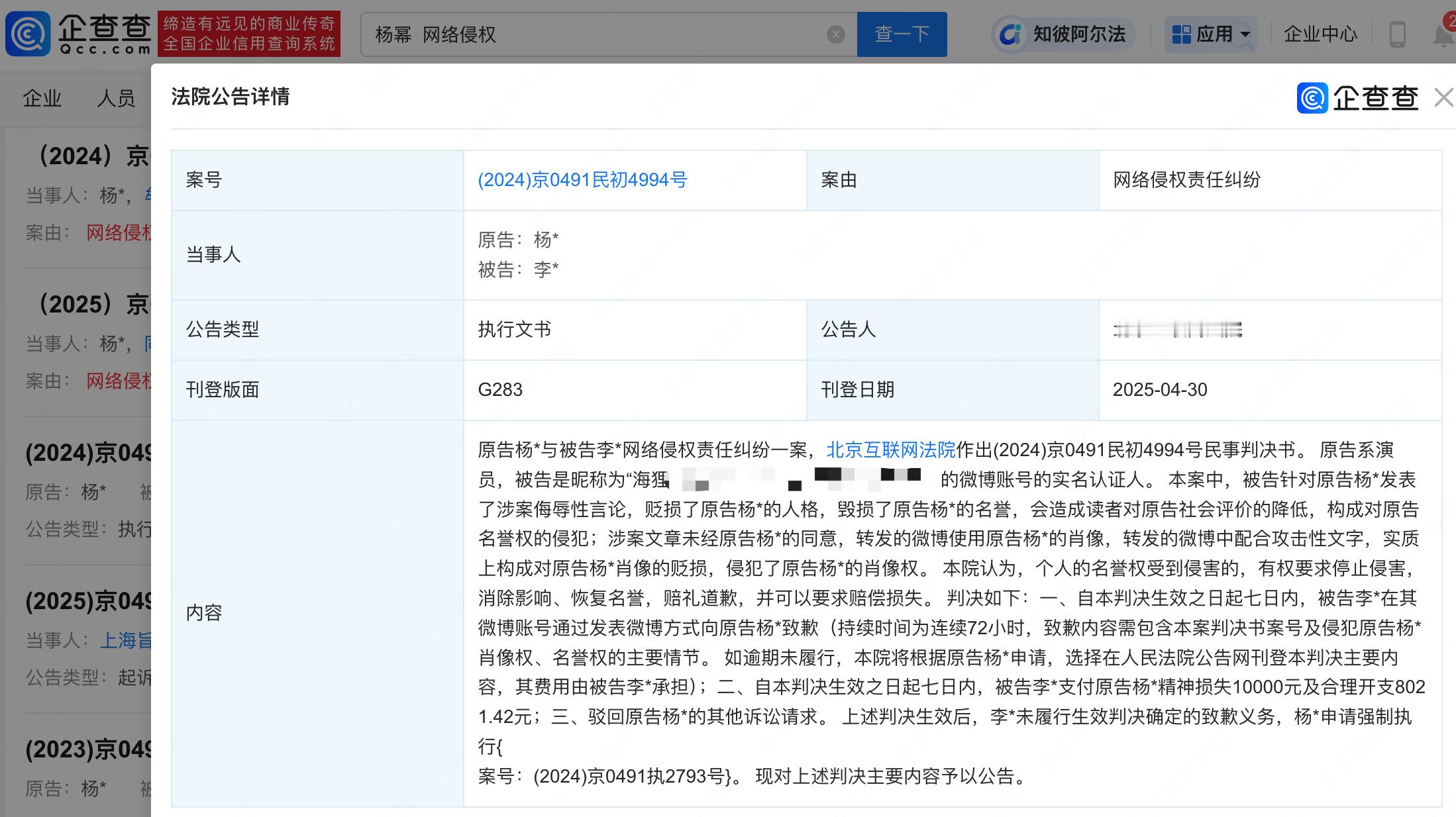This screenshot has width=1456, height=817.
Task: Clear the search field with the X icon
Action: click(836, 34)
